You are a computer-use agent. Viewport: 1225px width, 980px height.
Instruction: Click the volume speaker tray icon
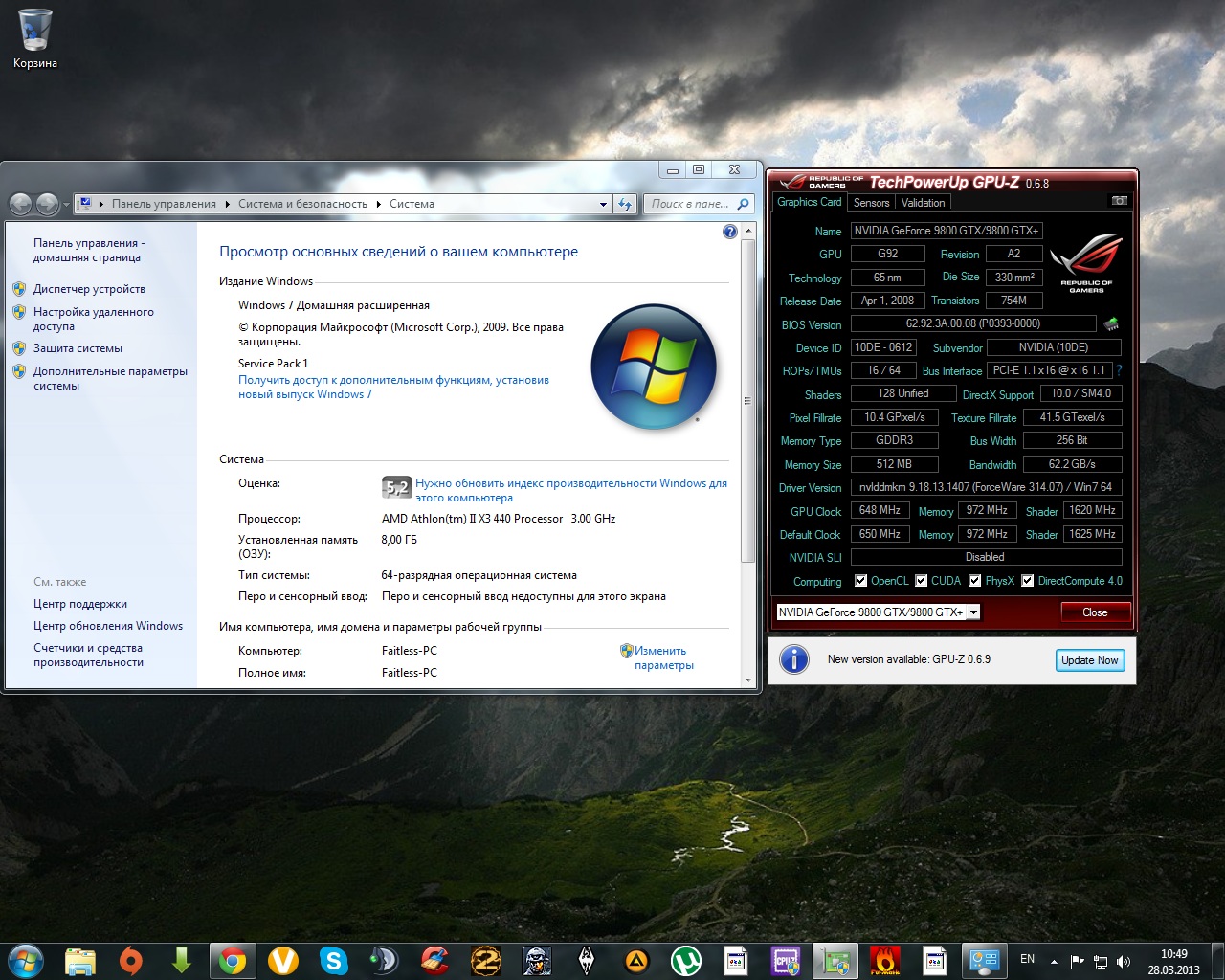(1124, 962)
